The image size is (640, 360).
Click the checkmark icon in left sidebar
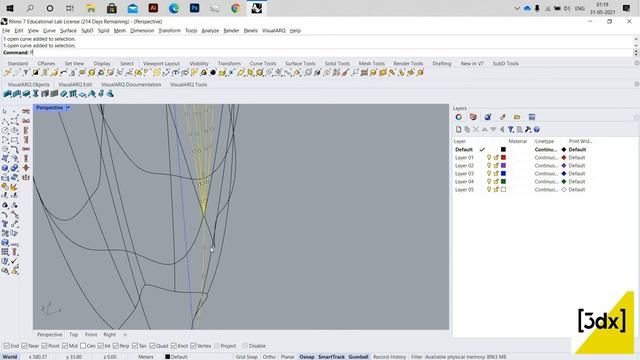pos(14,261)
